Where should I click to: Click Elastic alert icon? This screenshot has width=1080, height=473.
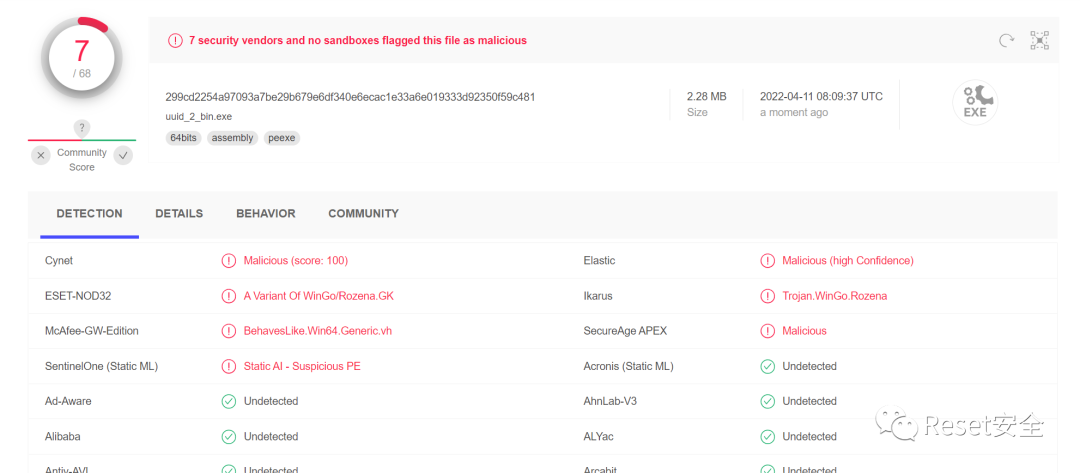pos(767,261)
